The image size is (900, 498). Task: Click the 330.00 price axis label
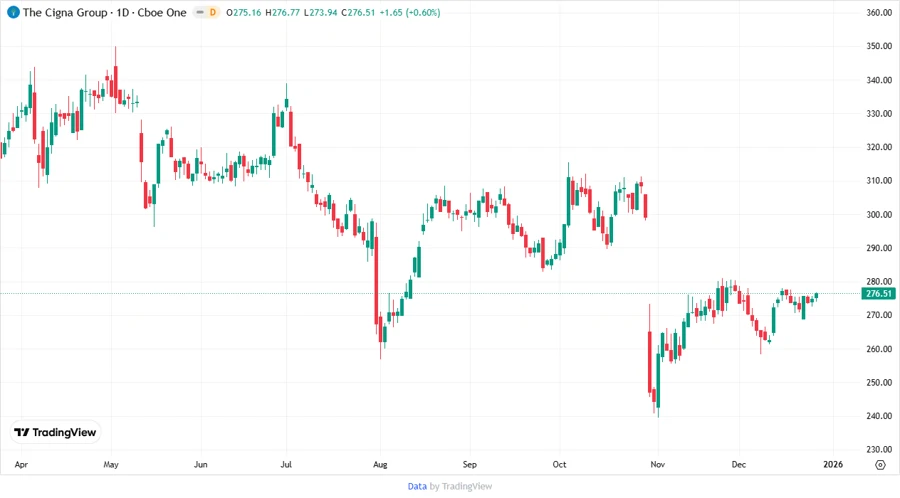pos(879,114)
